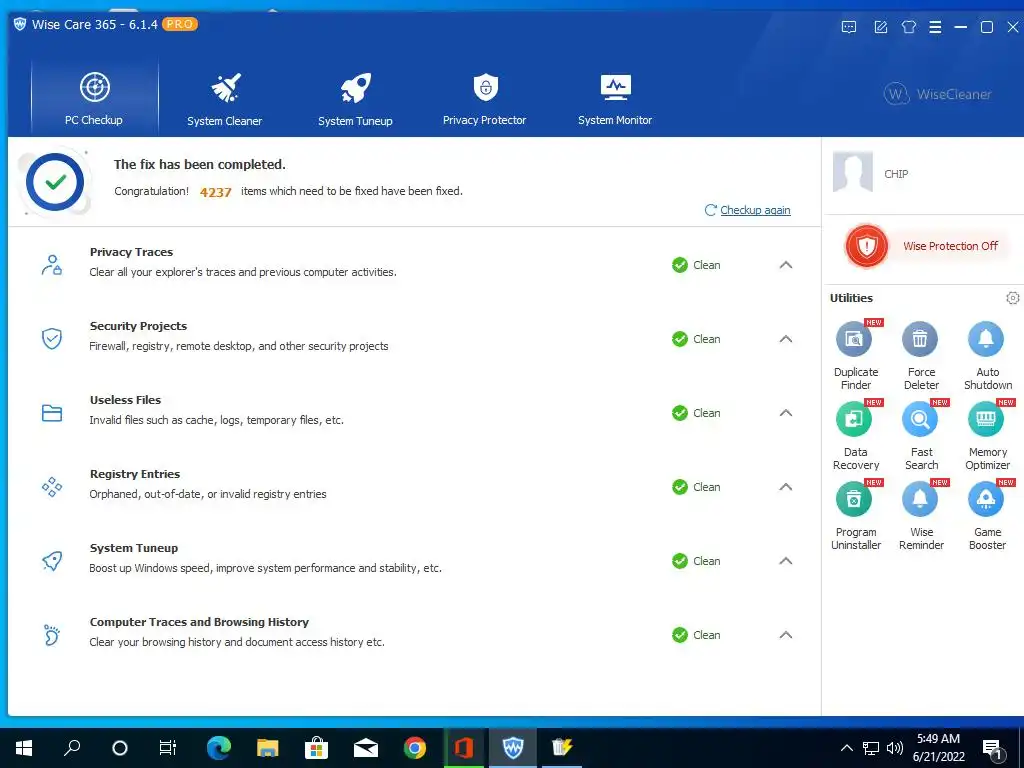1024x768 pixels.
Task: Click the fix completed checkmark badge
Action: 55,182
